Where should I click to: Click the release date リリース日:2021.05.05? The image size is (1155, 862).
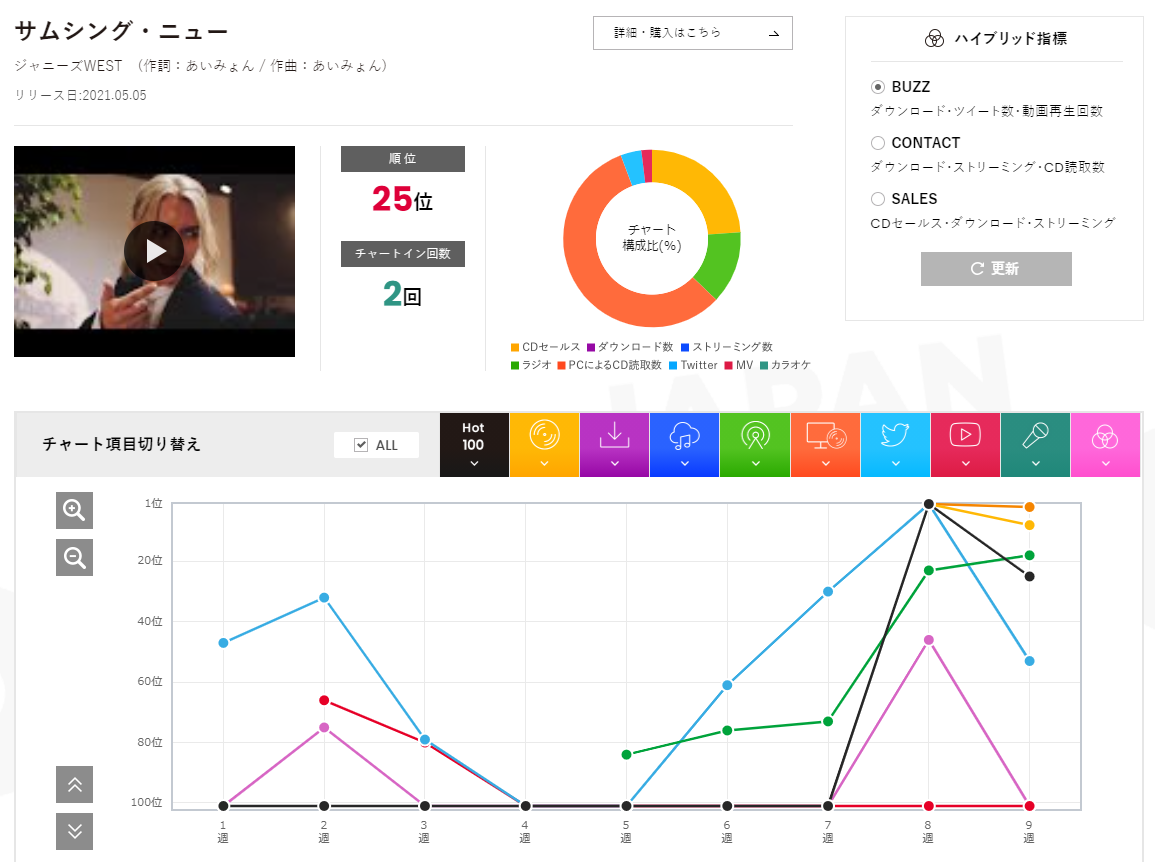[80, 95]
